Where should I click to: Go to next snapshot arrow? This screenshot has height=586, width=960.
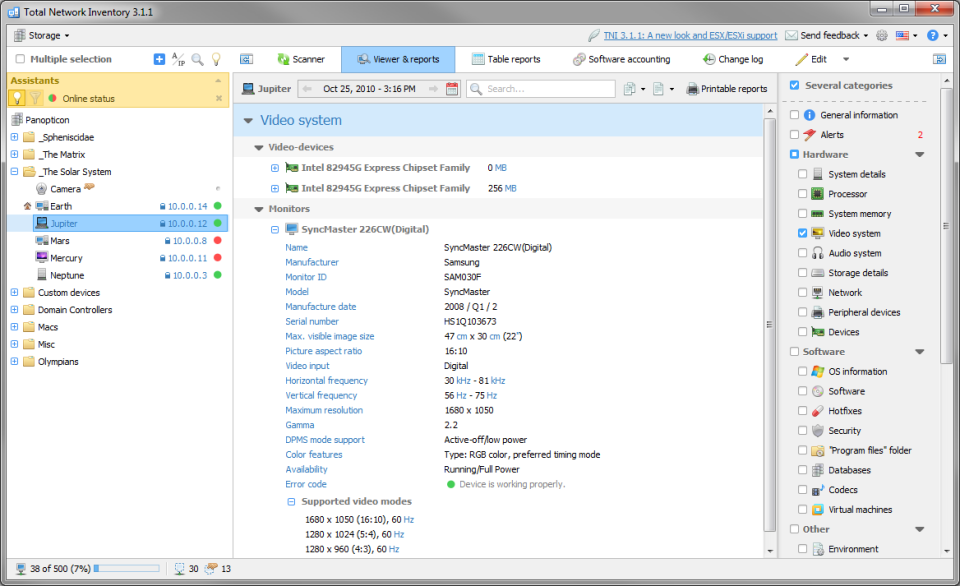coord(433,89)
